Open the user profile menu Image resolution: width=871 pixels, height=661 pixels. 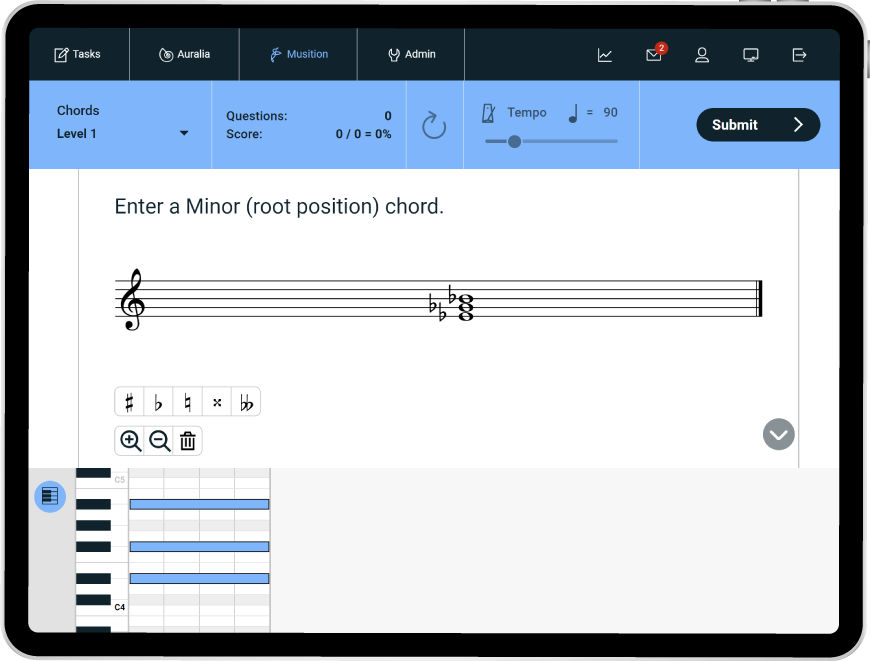click(x=702, y=55)
